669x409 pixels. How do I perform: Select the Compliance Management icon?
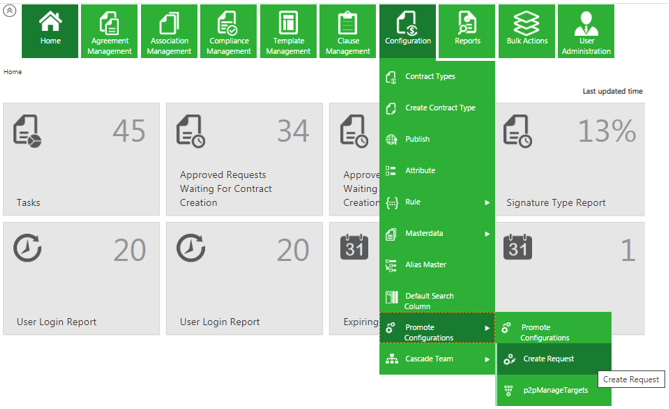(x=228, y=22)
